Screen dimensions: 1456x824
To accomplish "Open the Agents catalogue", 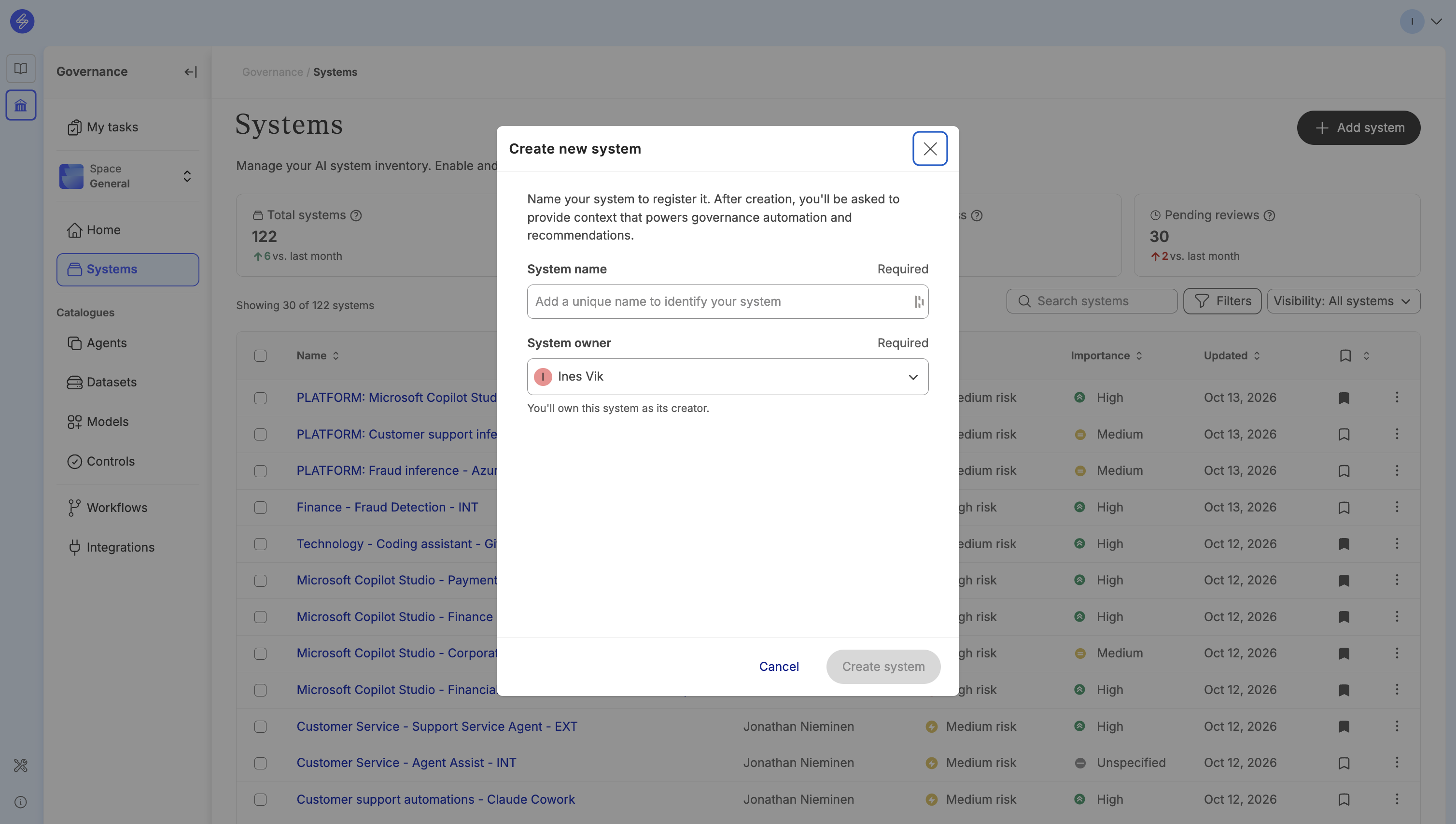I will pyautogui.click(x=128, y=343).
